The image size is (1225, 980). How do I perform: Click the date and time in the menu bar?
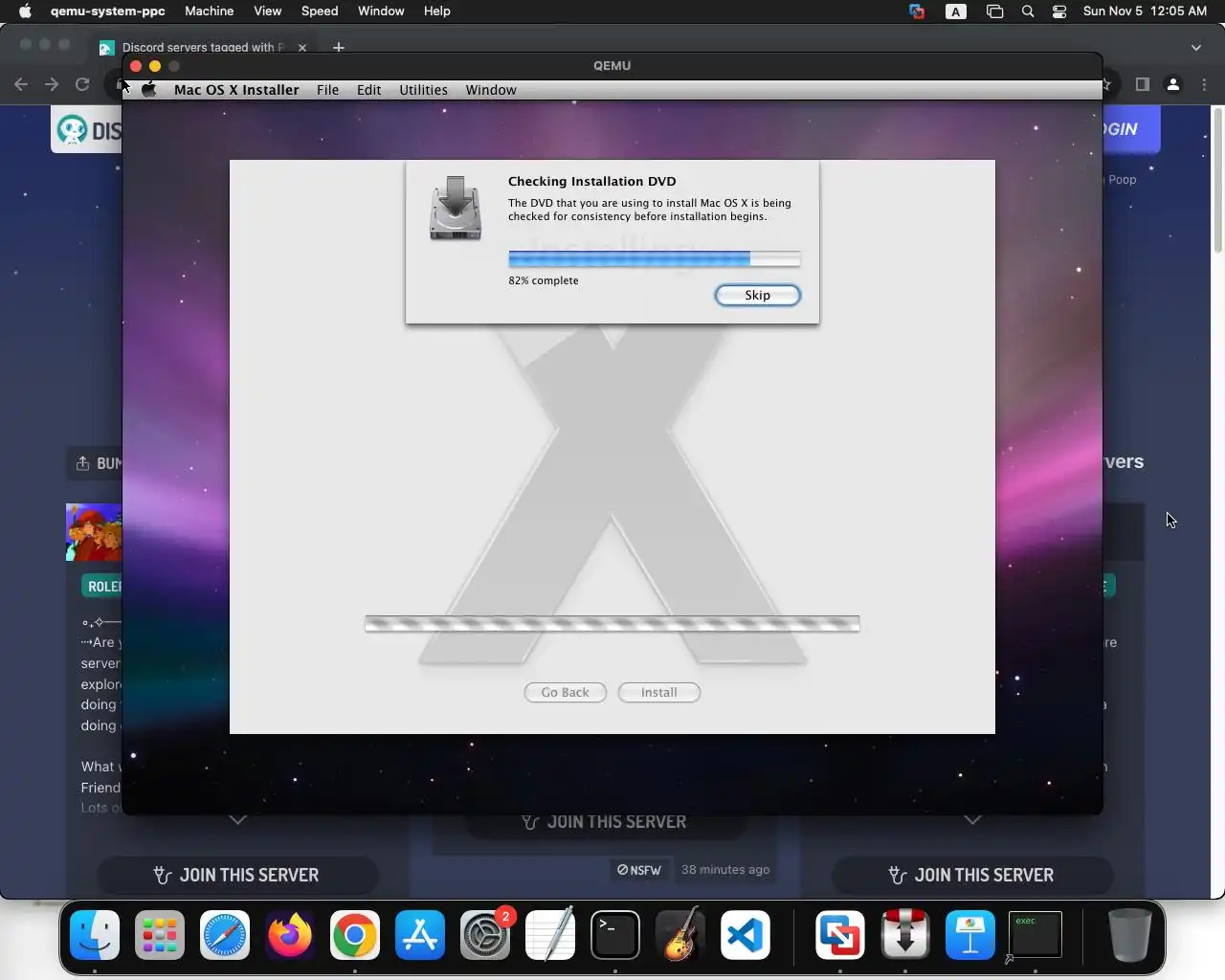click(x=1145, y=11)
